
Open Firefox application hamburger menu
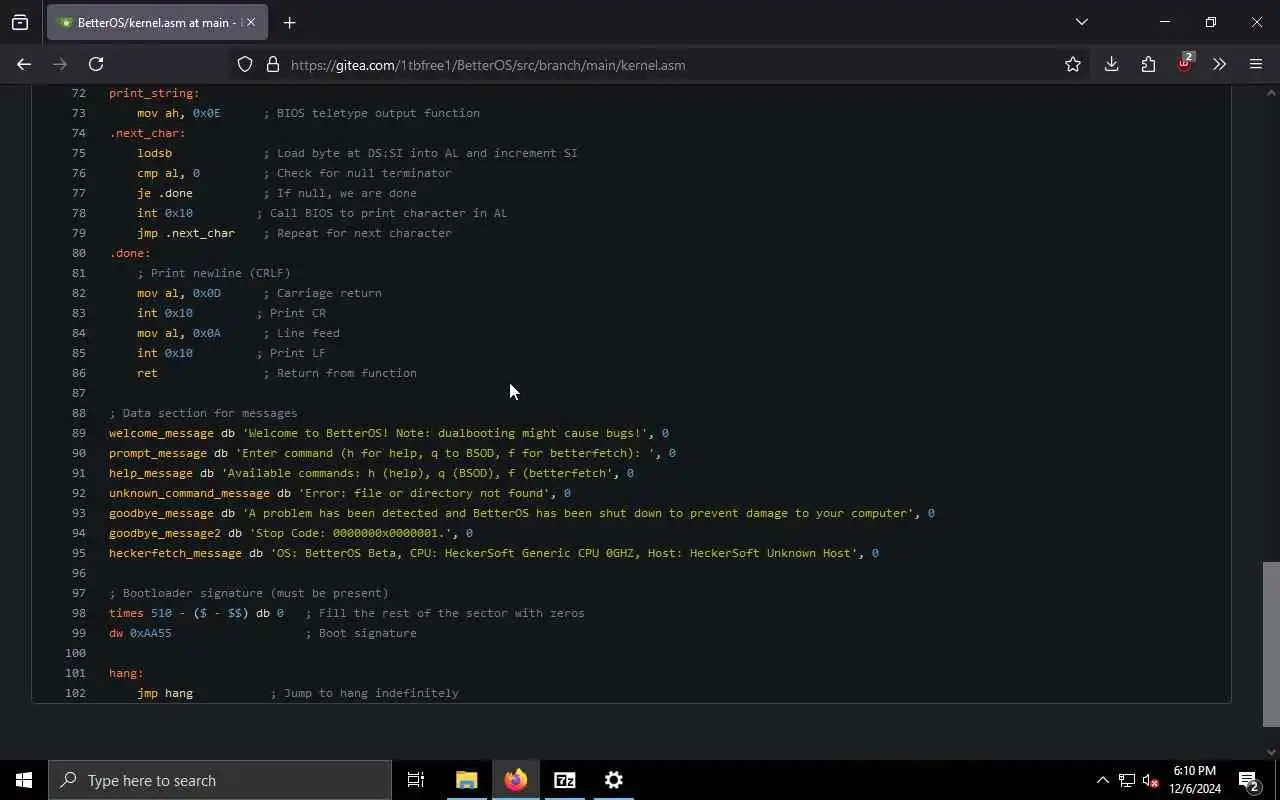1256,64
